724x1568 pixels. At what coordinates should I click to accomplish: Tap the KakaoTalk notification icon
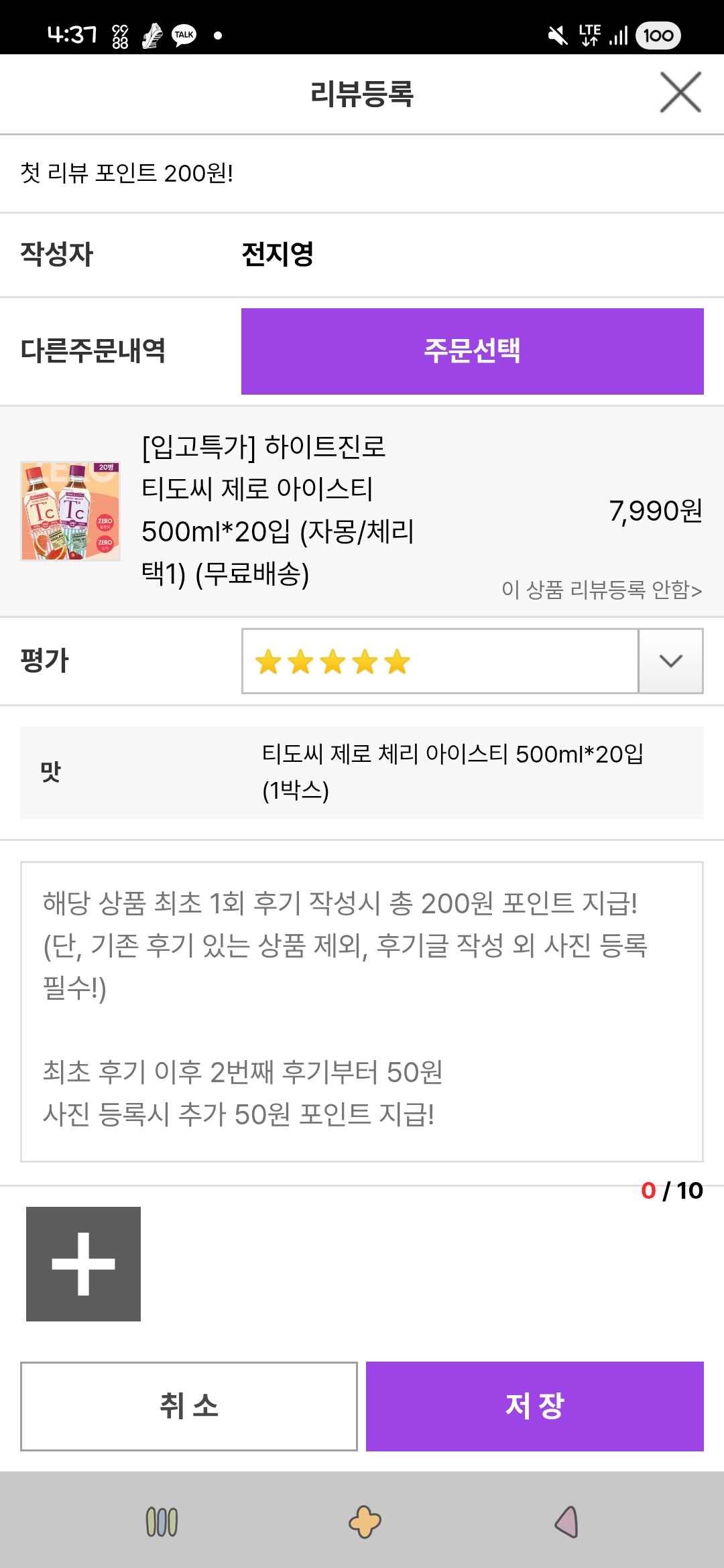point(184,35)
